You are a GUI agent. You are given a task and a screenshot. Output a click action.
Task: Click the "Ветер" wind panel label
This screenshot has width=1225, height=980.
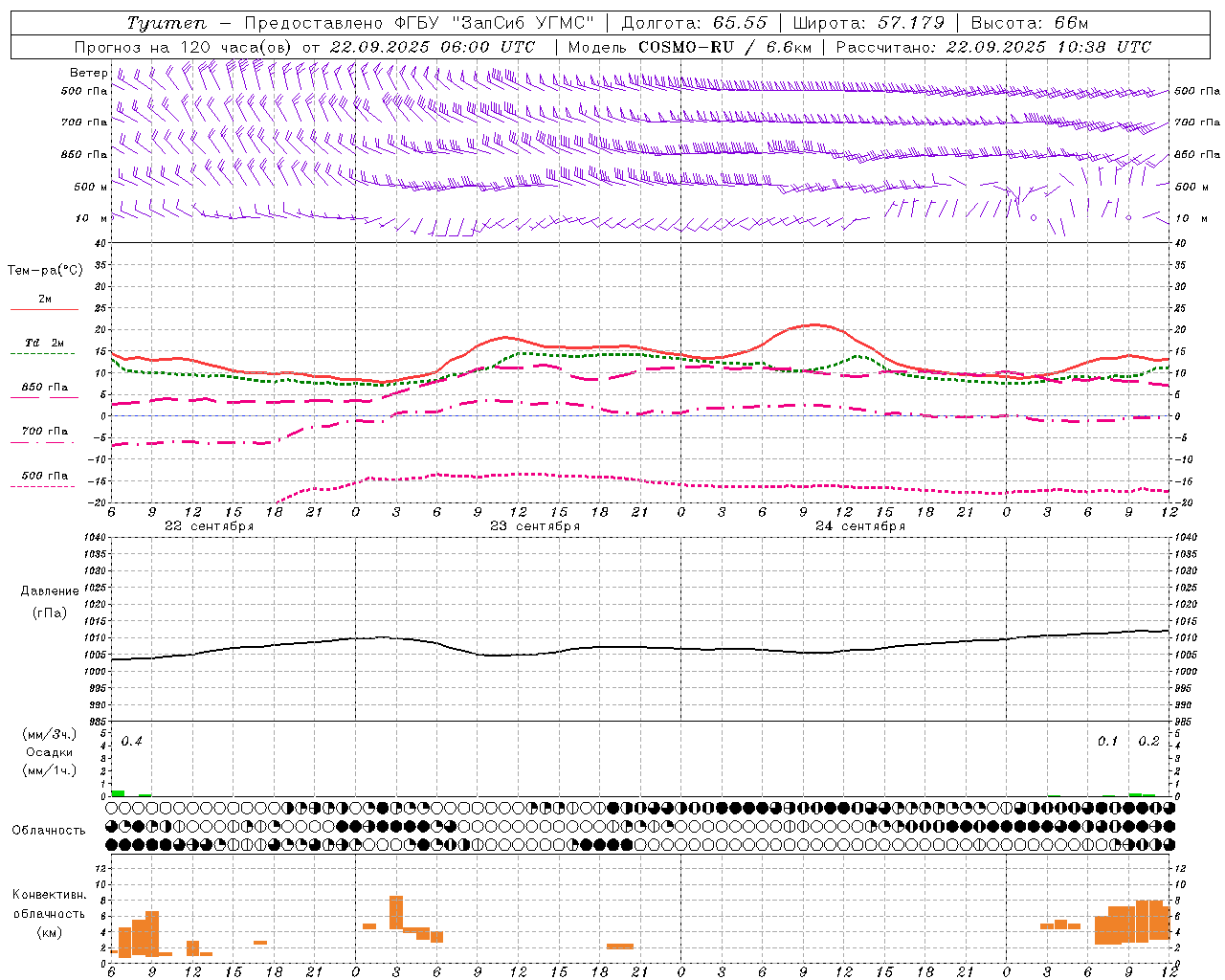pyautogui.click(x=88, y=73)
